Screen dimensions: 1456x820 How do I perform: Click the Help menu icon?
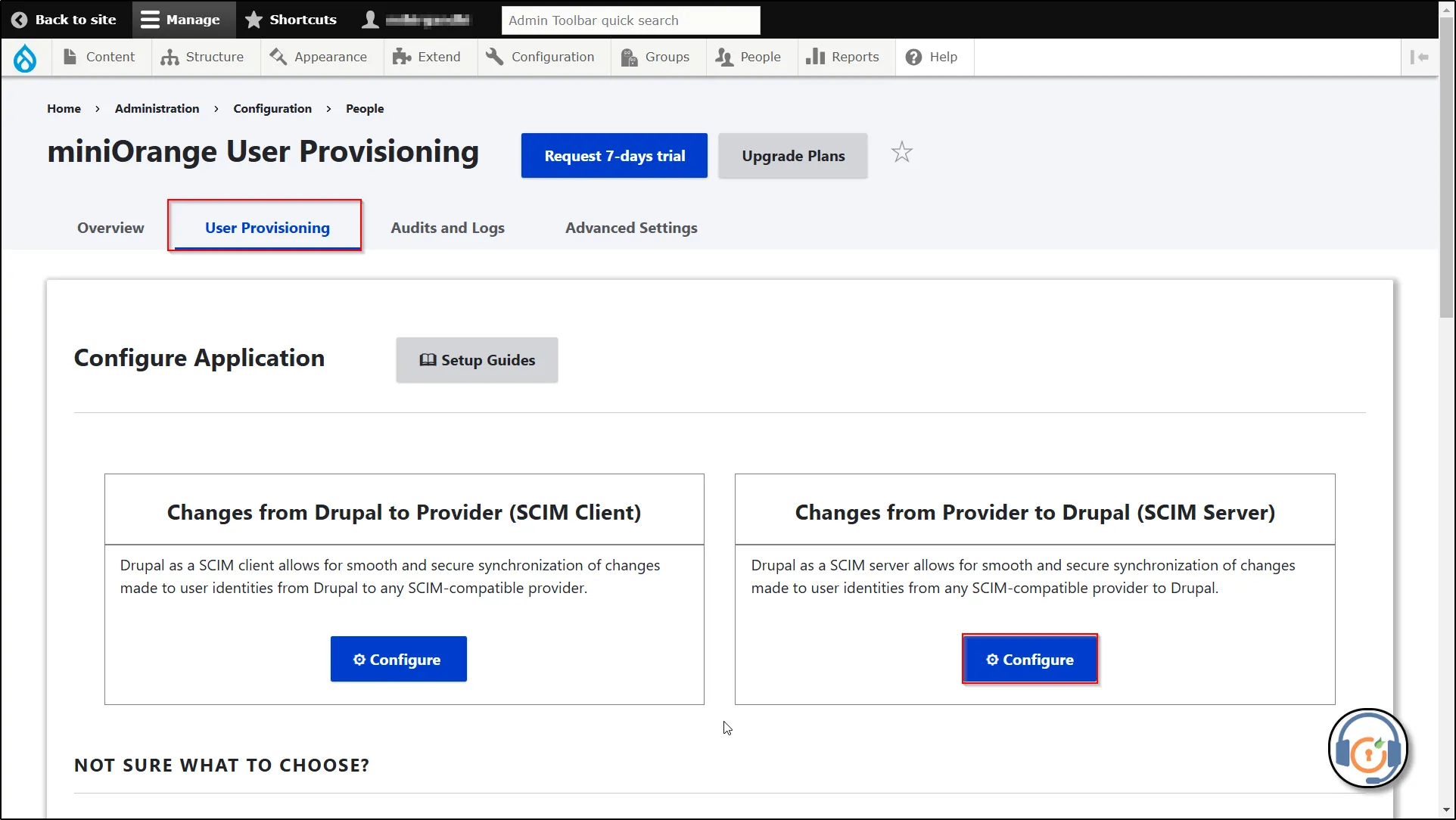912,56
